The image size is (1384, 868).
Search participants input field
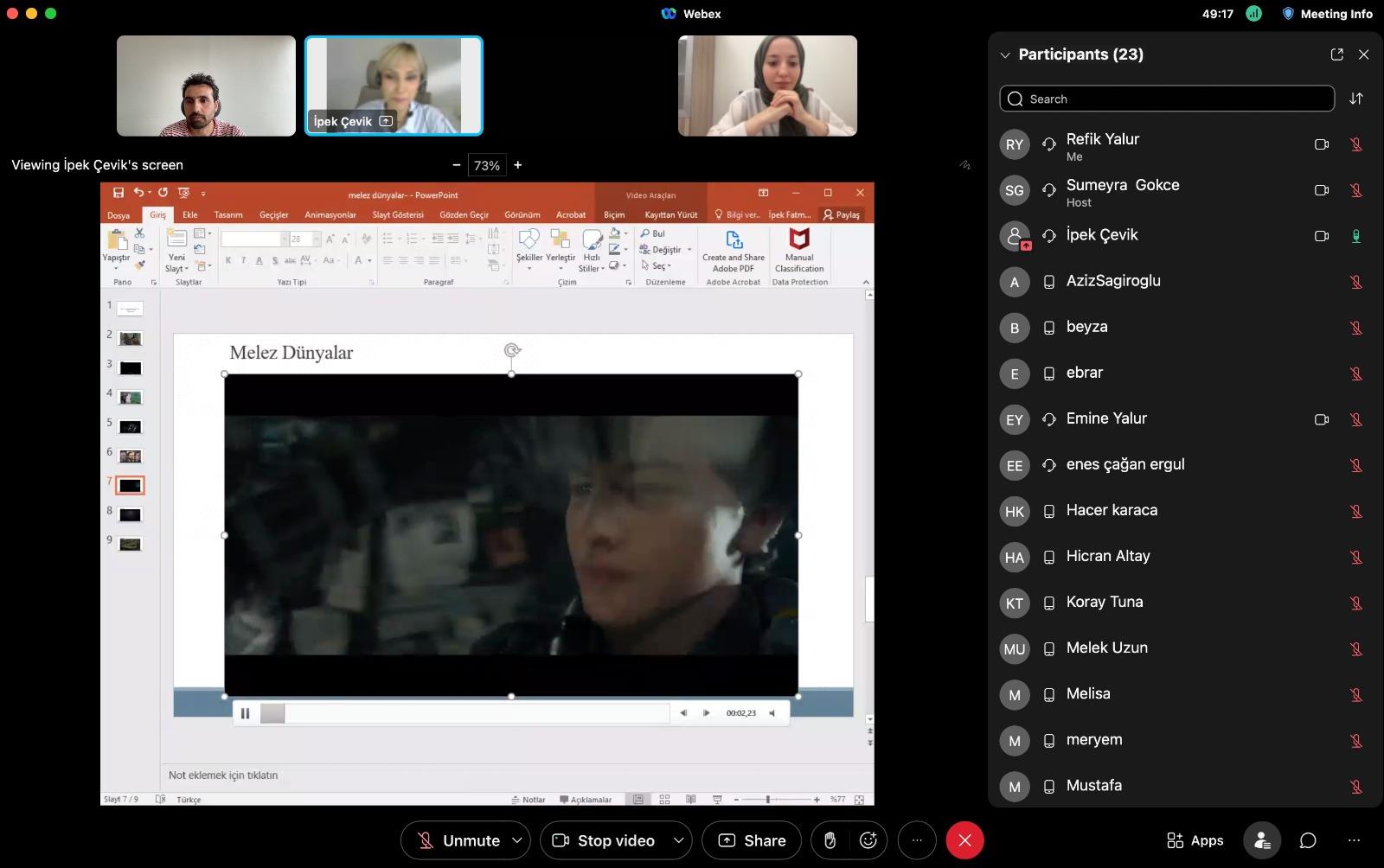[1167, 99]
